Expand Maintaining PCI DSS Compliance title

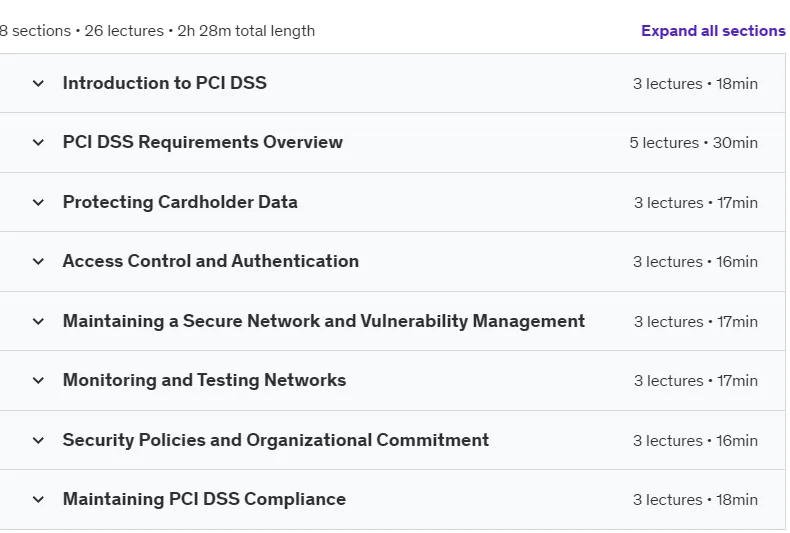[x=204, y=499]
